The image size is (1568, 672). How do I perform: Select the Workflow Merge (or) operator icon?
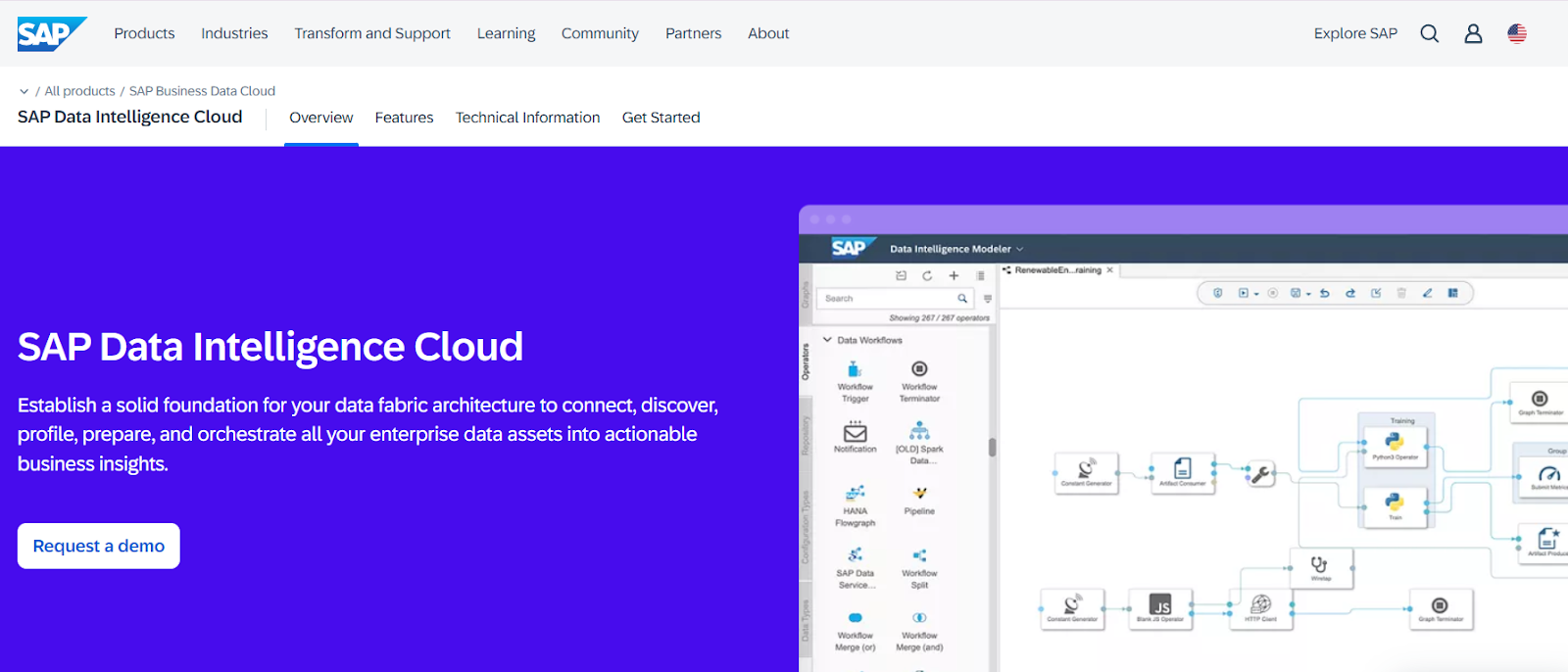click(x=856, y=618)
